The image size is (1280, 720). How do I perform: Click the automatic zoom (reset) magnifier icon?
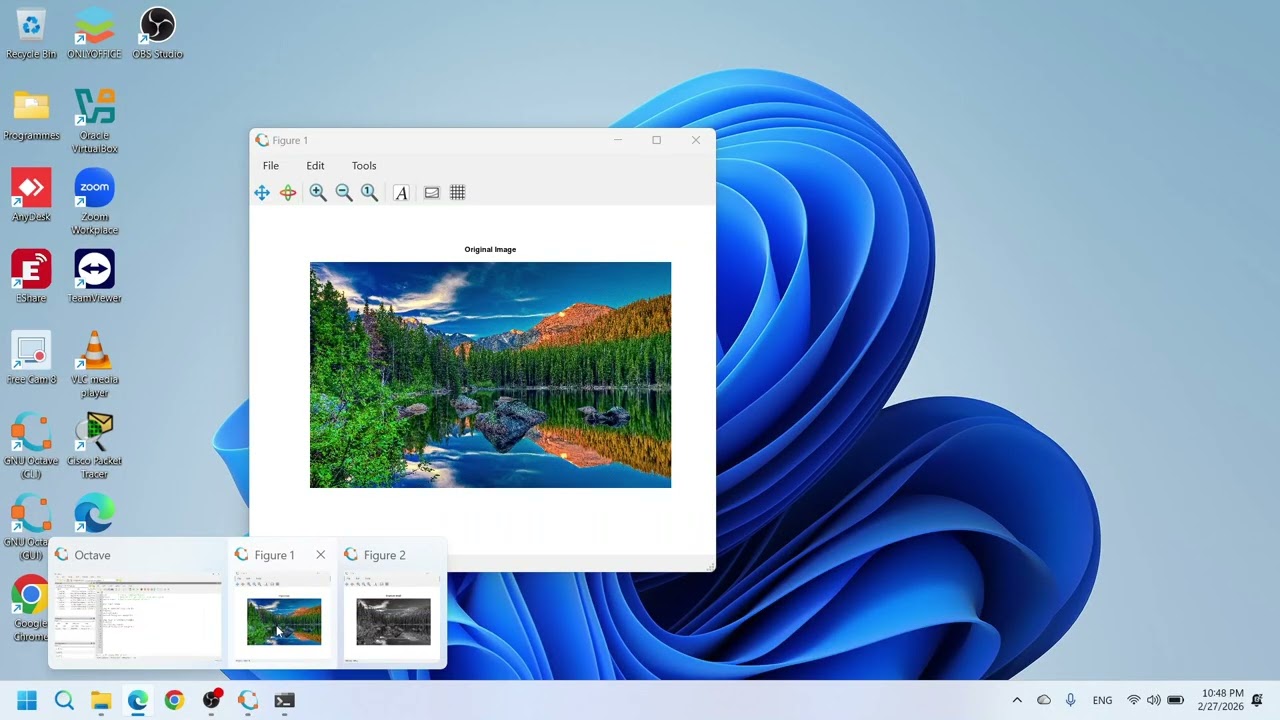click(370, 193)
